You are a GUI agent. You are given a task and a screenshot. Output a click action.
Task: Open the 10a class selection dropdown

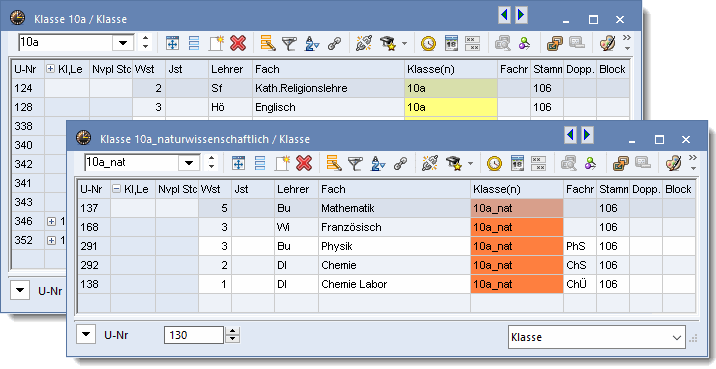pos(123,42)
